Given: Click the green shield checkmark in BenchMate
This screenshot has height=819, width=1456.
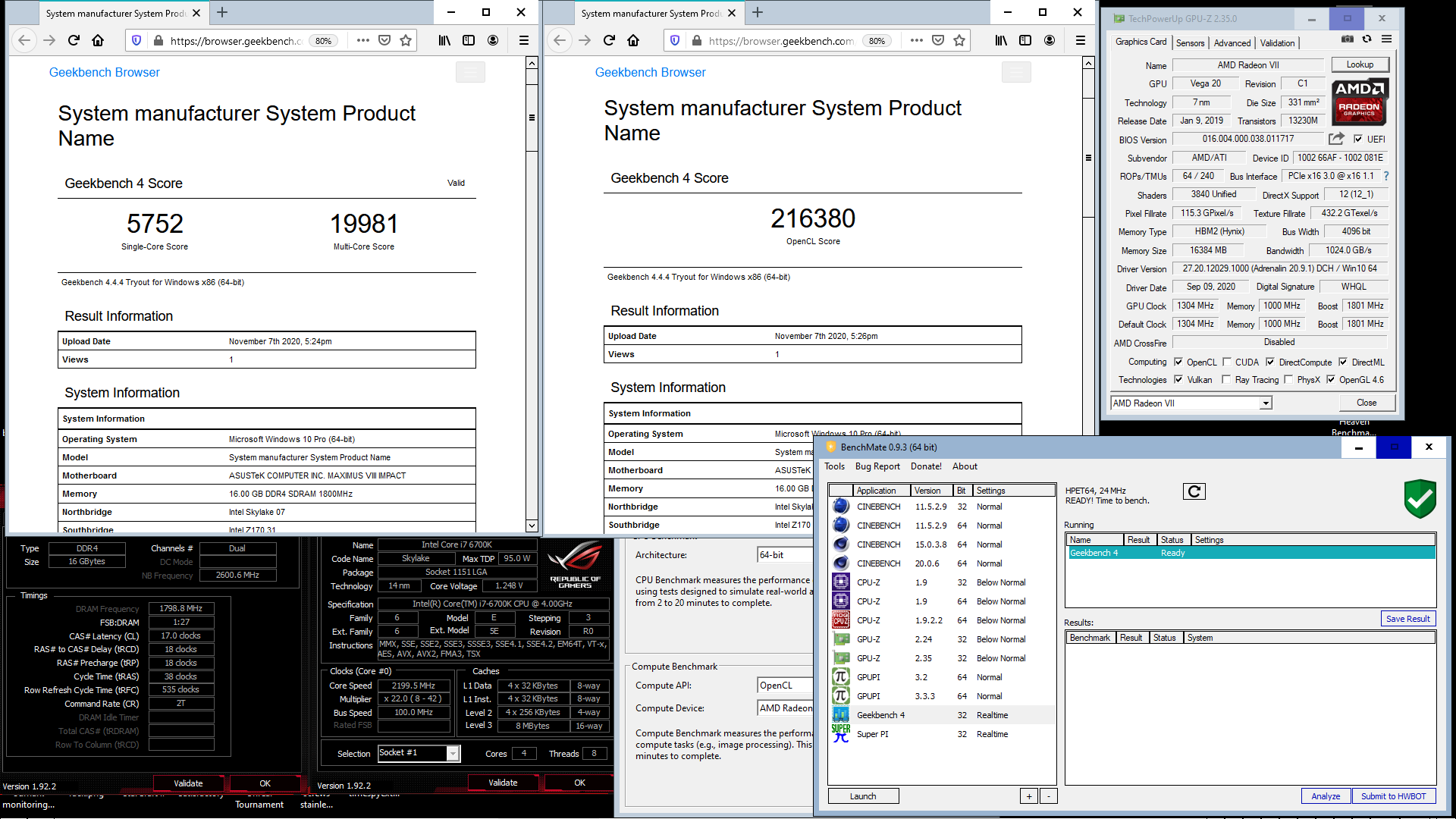Looking at the screenshot, I should pyautogui.click(x=1420, y=498).
